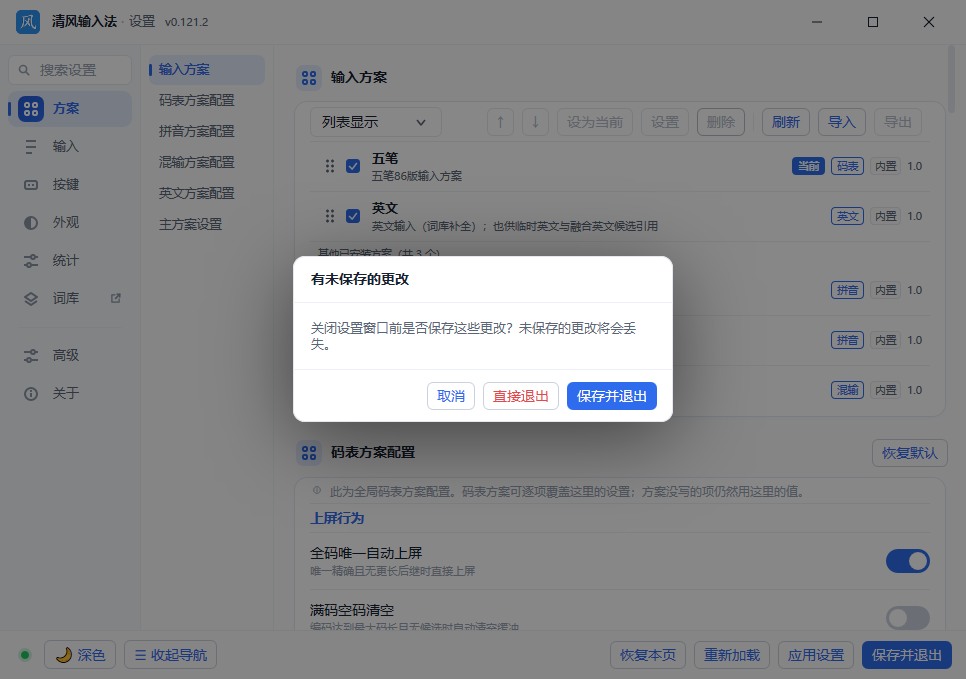Click 取消 in the unsaved changes dialog
This screenshot has height=679, width=966.
tap(451, 396)
